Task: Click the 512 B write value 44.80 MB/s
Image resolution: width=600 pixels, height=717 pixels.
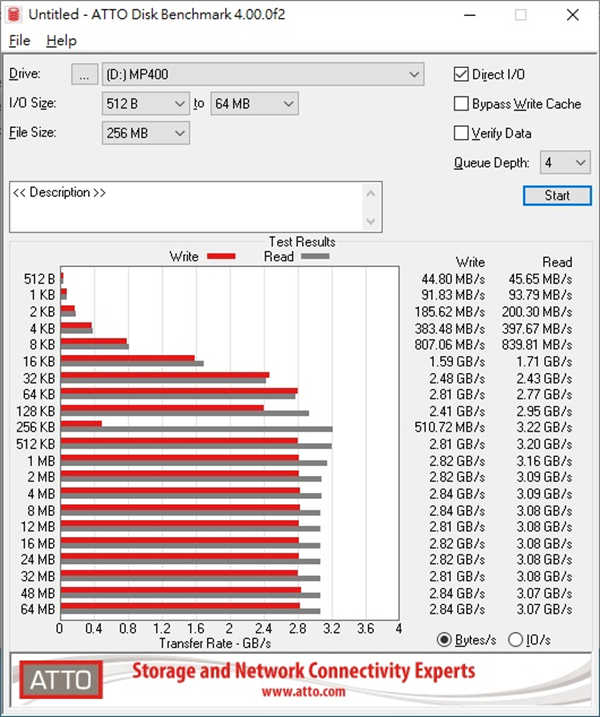Action: (x=453, y=279)
